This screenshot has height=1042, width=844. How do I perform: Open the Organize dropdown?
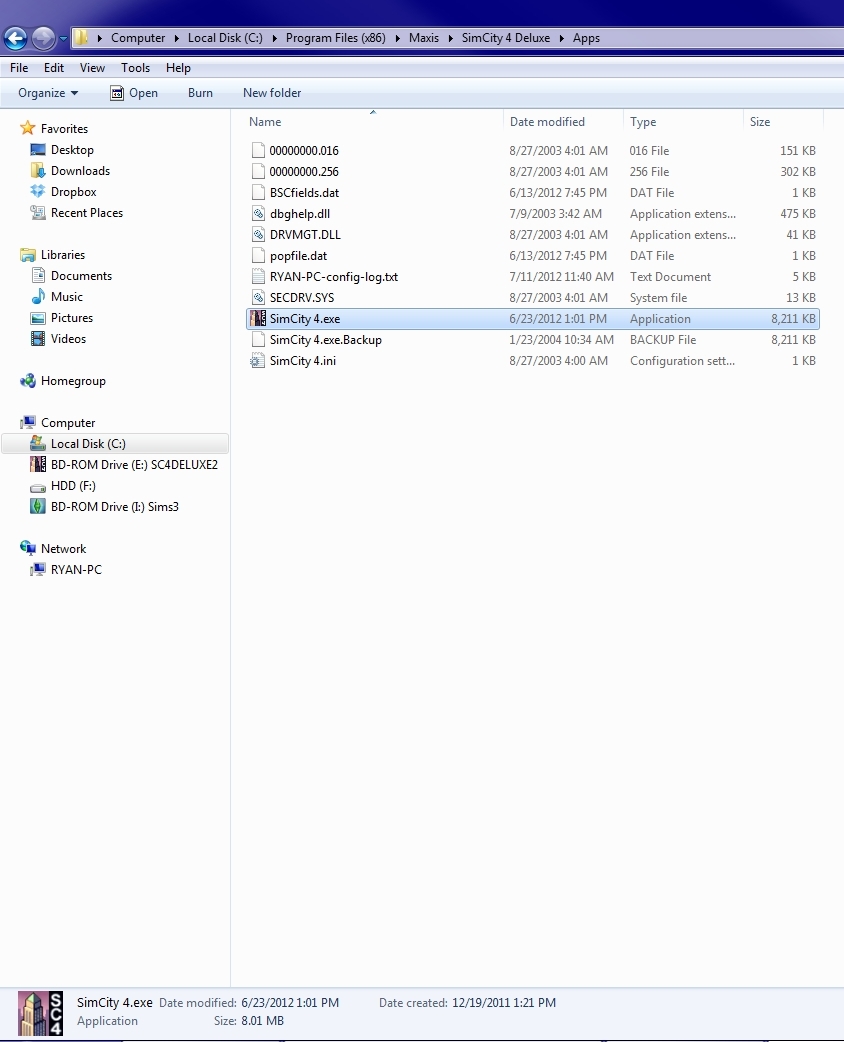[x=48, y=93]
